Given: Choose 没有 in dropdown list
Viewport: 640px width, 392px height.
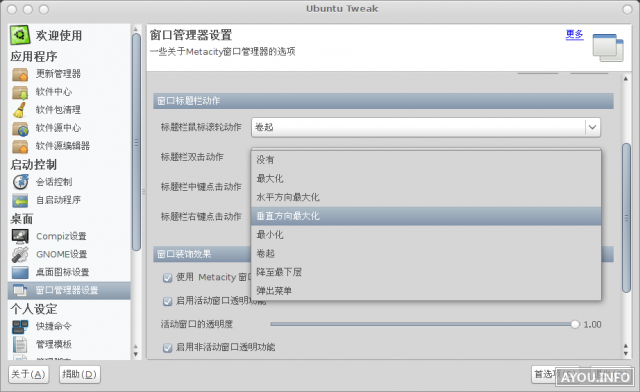Looking at the screenshot, I should (426, 160).
